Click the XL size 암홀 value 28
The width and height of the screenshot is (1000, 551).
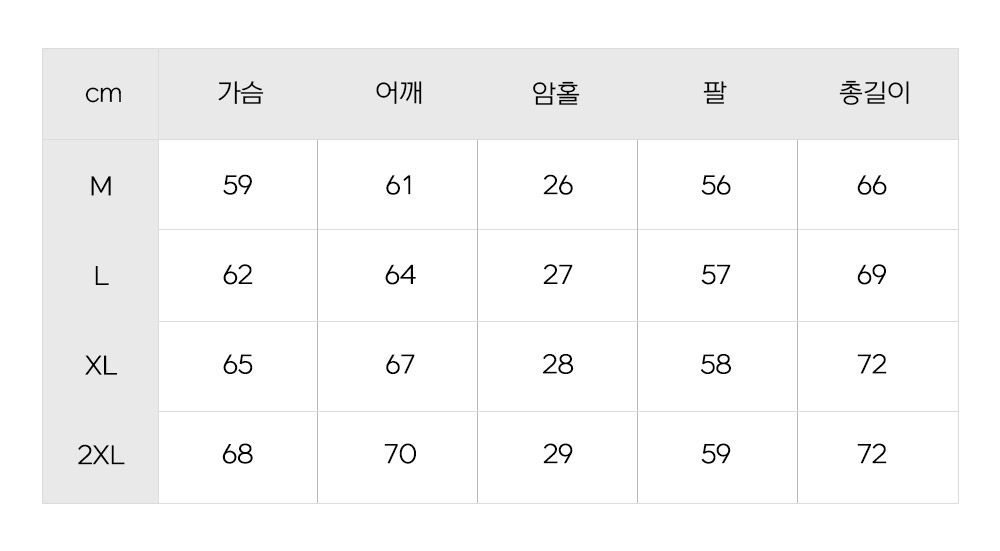pyautogui.click(x=557, y=365)
